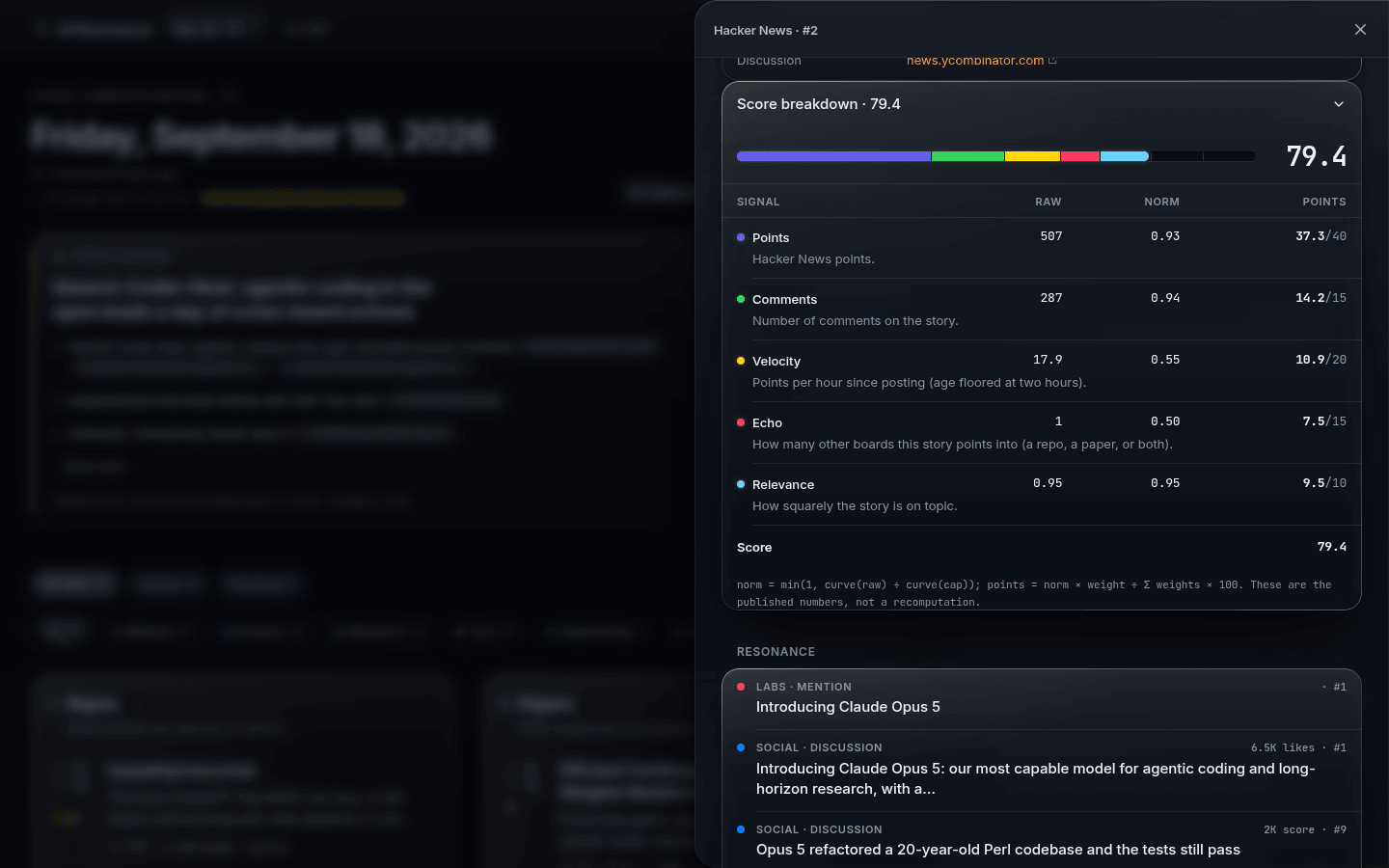Viewport: 1389px width, 868px height.
Task: Click the red Echo segment of score bar
Action: [1080, 156]
